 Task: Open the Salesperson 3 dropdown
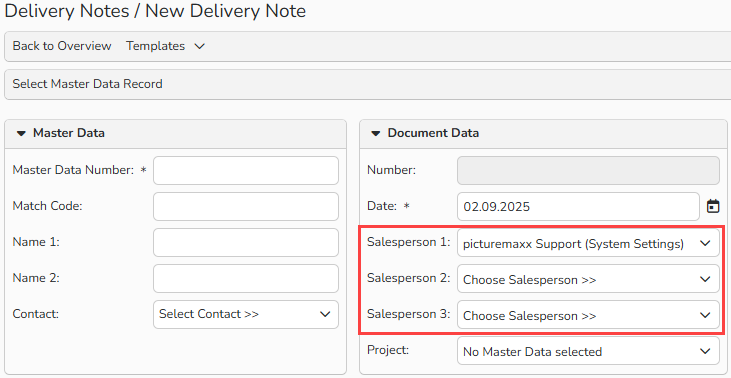(x=588, y=315)
